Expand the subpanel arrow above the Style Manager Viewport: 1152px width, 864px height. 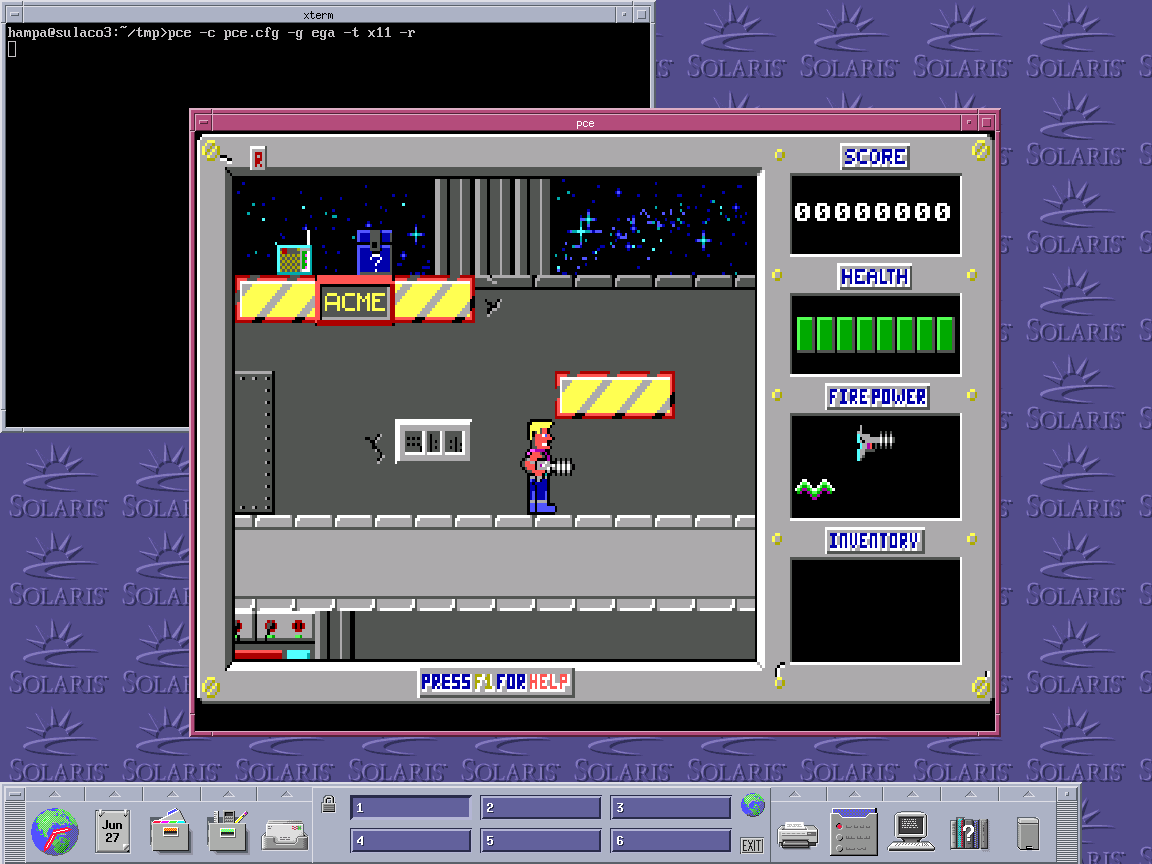(x=854, y=794)
